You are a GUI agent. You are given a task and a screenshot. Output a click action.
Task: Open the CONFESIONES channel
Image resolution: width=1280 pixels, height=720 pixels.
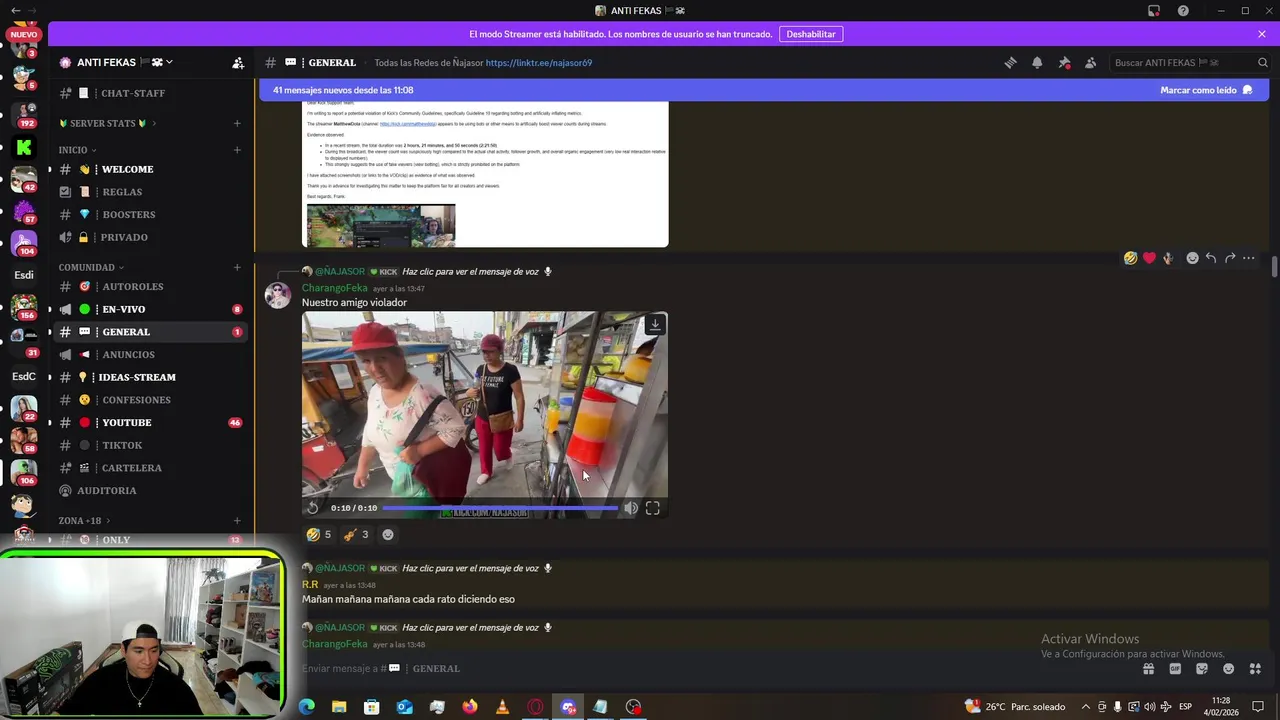150,400
